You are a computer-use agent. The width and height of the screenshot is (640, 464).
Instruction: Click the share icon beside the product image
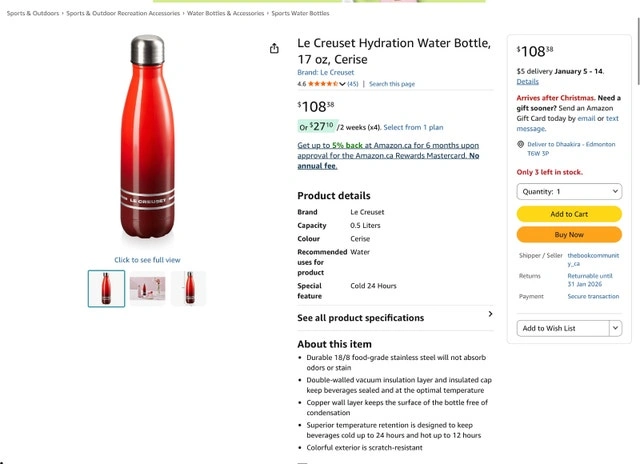(274, 49)
